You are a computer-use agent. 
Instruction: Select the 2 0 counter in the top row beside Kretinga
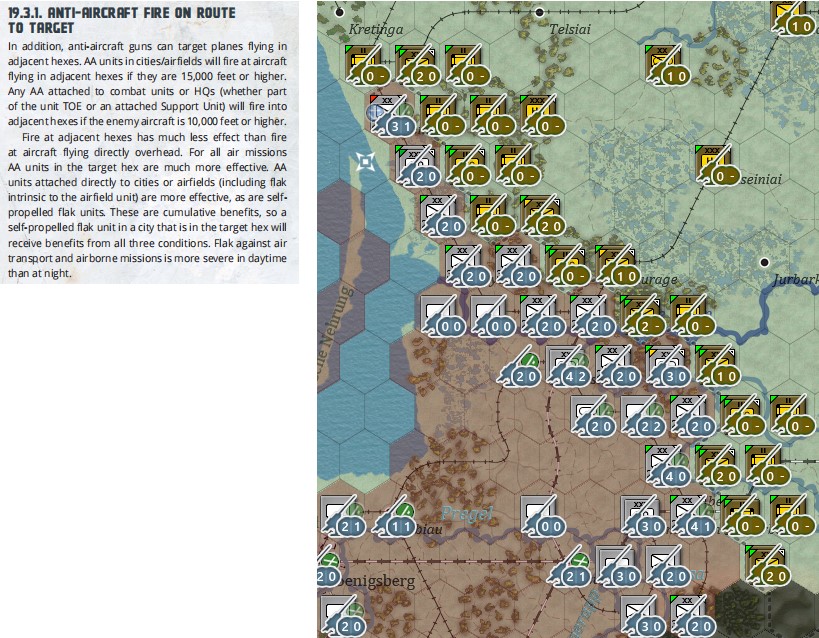pos(416,64)
